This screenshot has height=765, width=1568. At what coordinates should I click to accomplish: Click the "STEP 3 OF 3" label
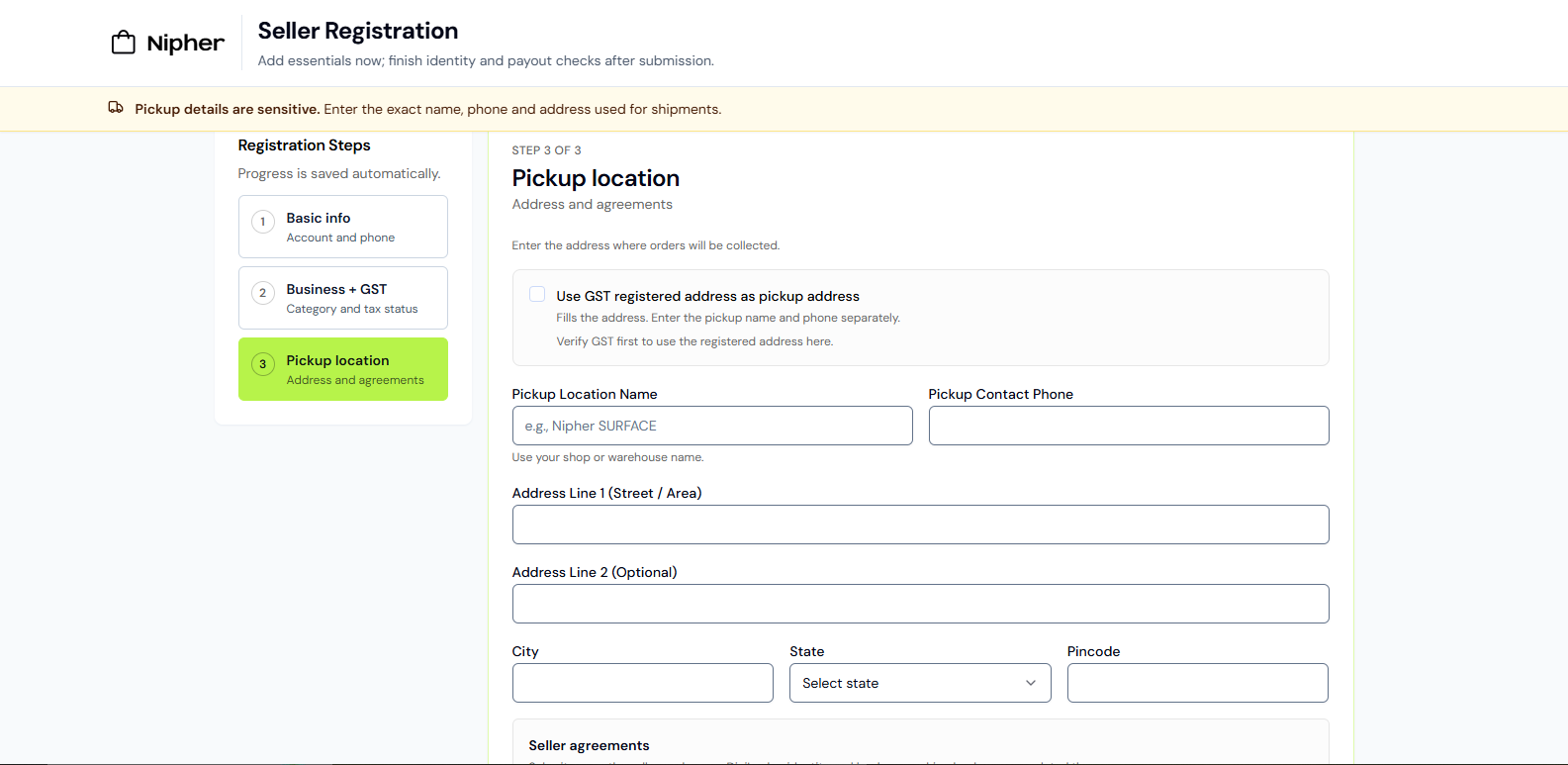click(547, 150)
